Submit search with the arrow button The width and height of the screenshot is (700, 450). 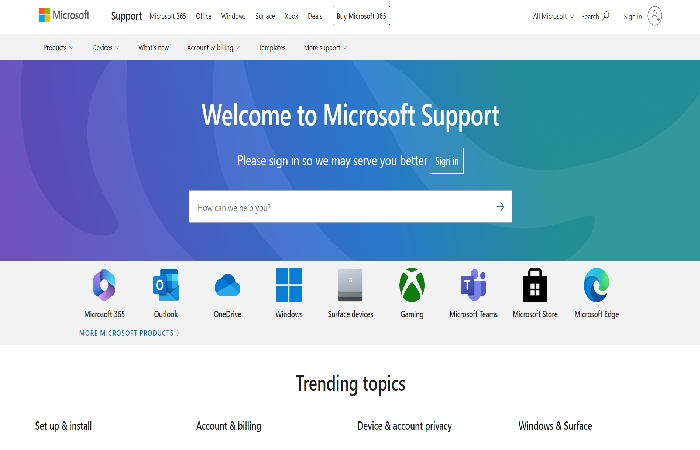[500, 207]
